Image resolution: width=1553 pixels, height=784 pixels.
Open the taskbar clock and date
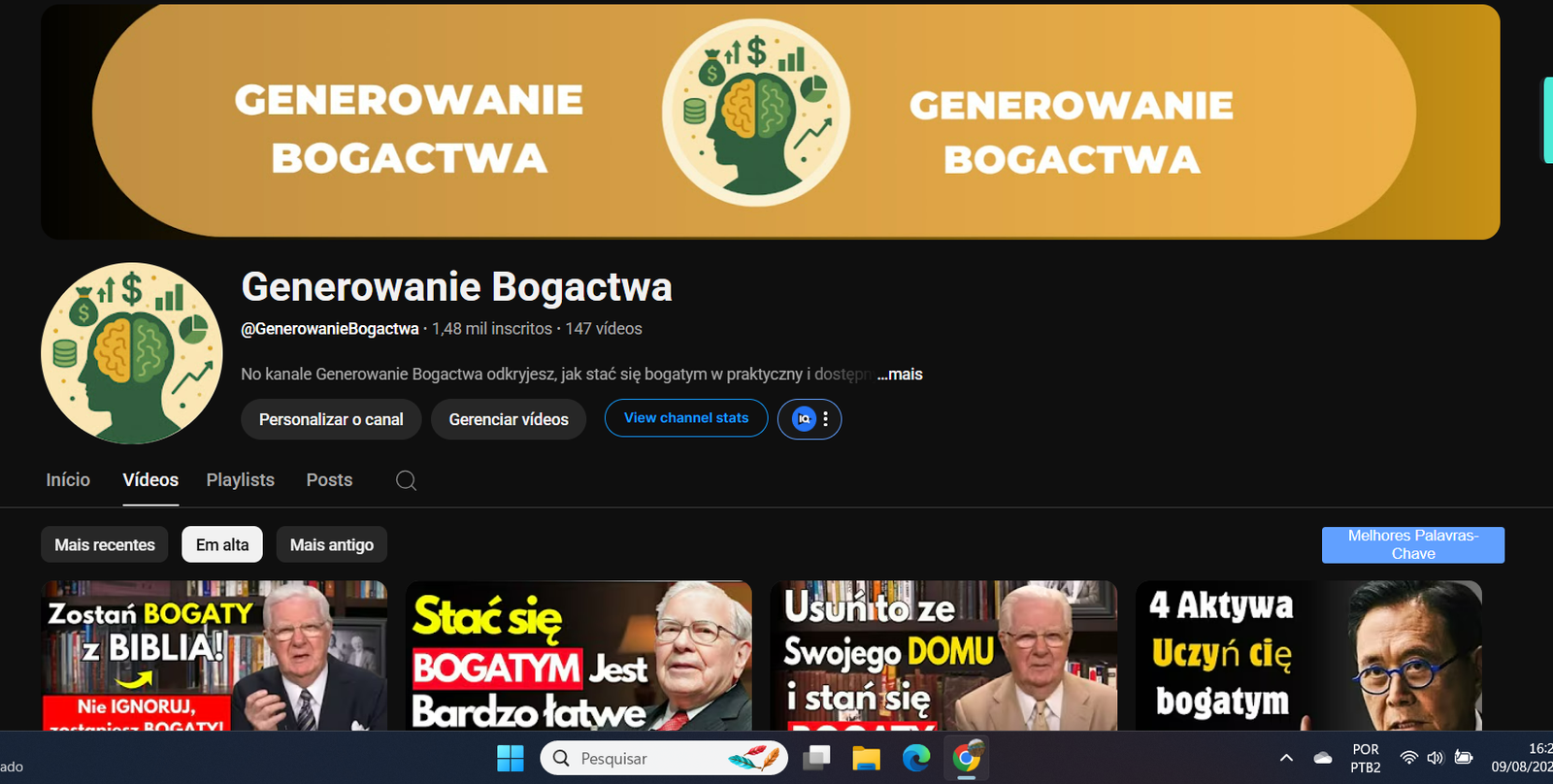(1522, 758)
